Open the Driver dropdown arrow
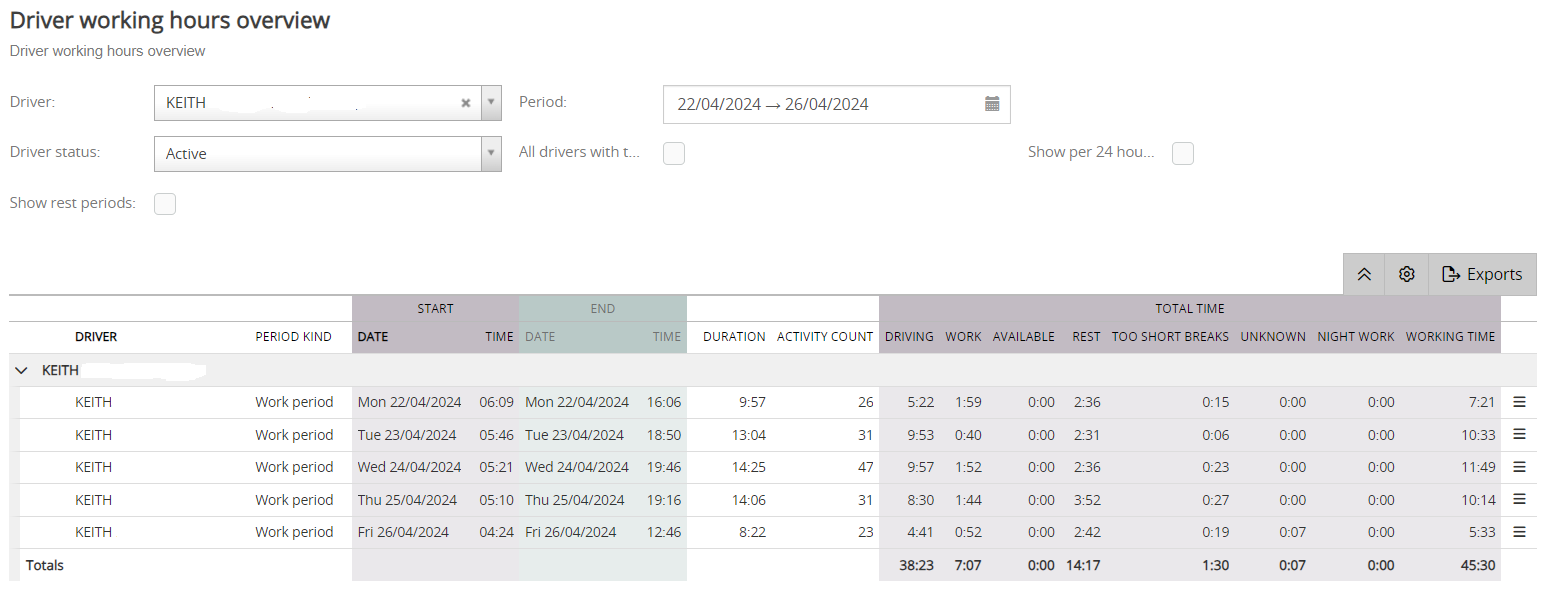The image size is (1543, 613). click(491, 103)
